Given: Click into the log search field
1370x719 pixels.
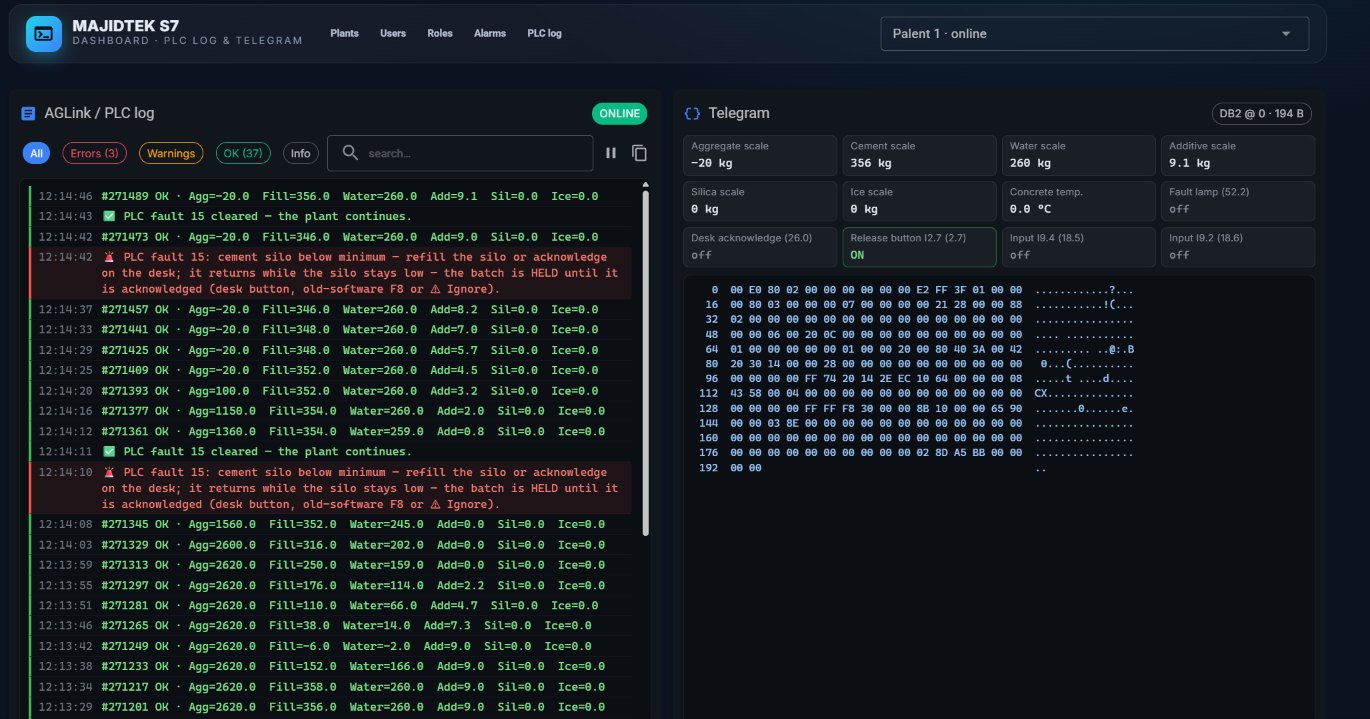Looking at the screenshot, I should click(x=460, y=153).
